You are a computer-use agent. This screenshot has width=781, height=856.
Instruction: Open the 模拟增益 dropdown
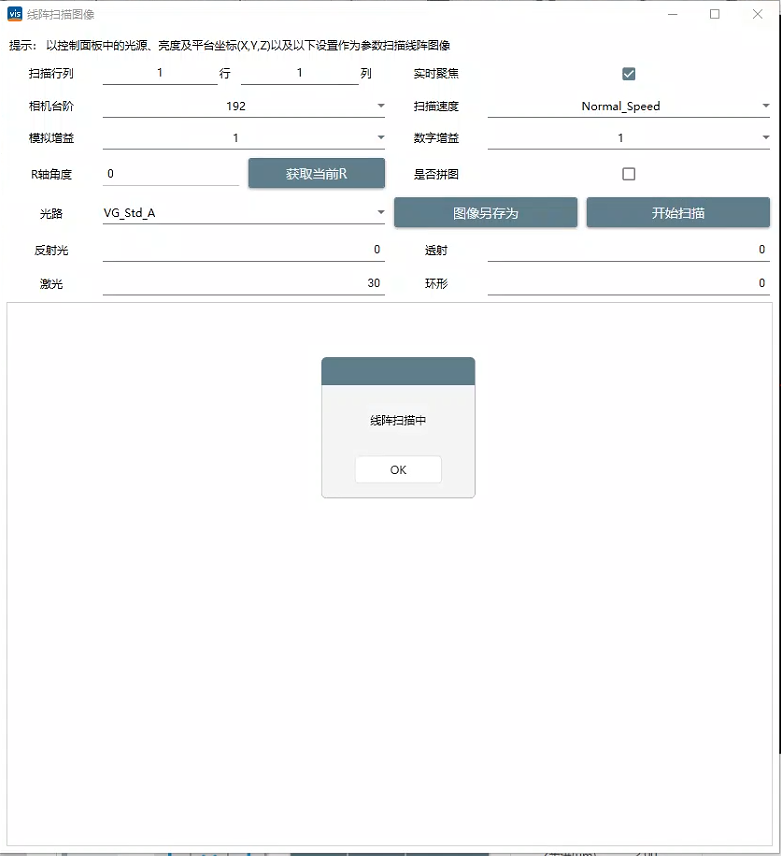point(244,138)
